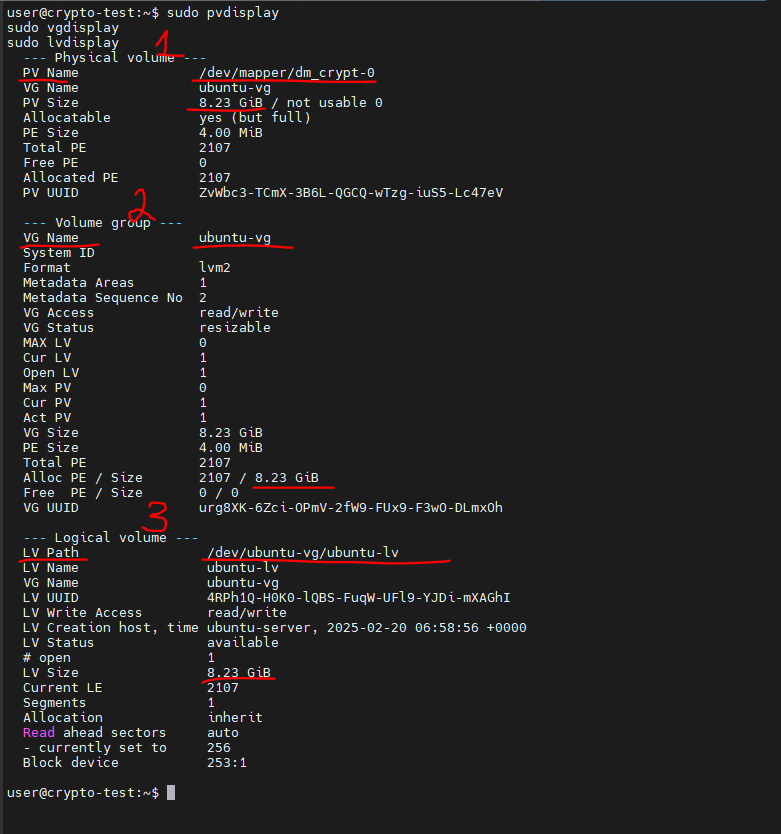The width and height of the screenshot is (781, 834).
Task: Click the 'sudo vgdisplay' command line
Action: (x=63, y=28)
